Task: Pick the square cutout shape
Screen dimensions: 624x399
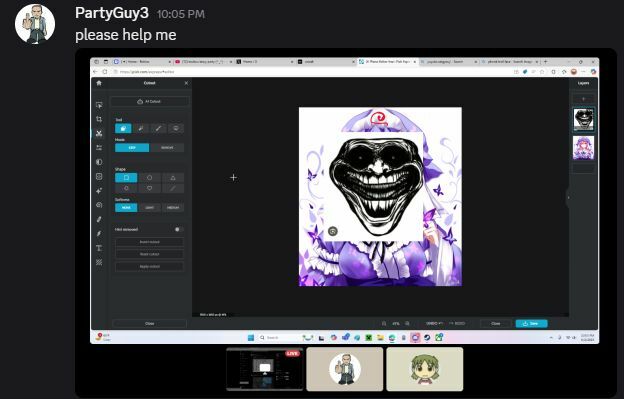Action: 126,177
